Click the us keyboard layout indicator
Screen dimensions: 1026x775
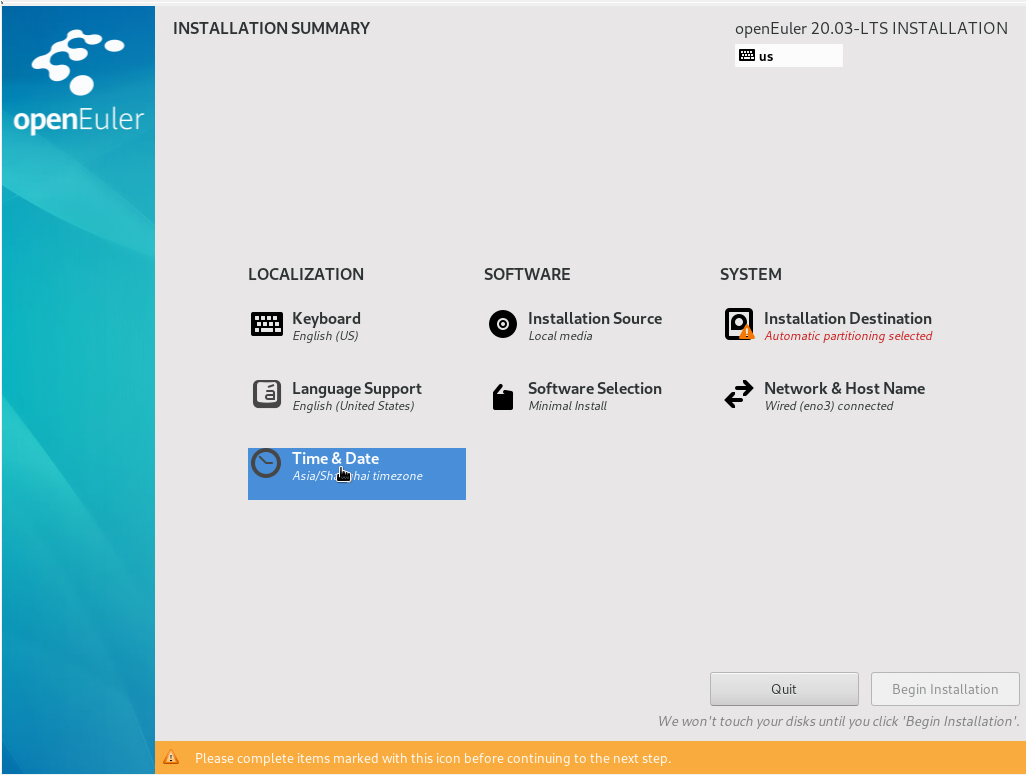[788, 56]
